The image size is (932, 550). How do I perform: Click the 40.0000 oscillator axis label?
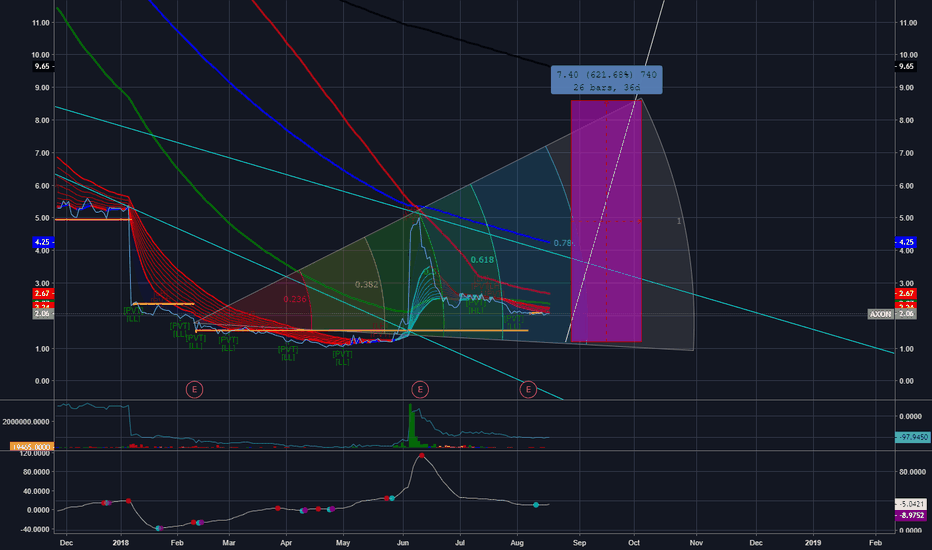[37, 491]
